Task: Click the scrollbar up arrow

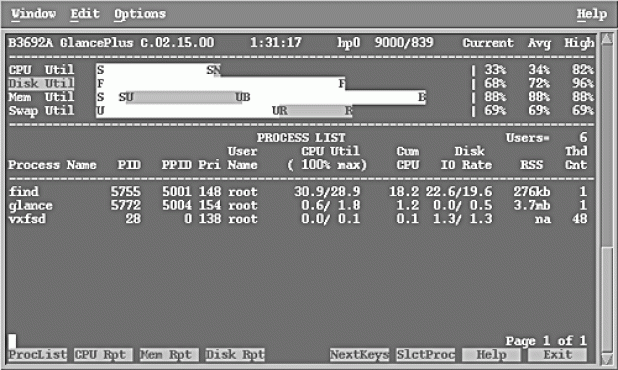Action: click(607, 39)
